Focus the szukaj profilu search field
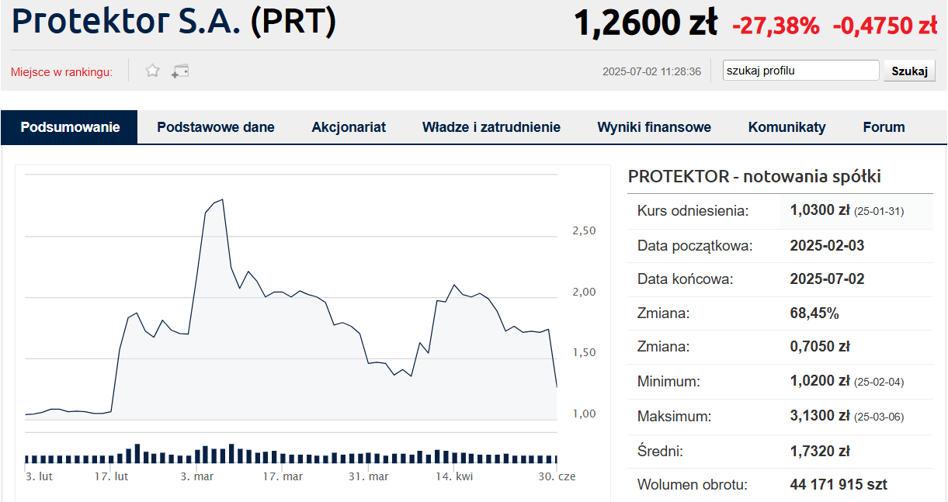The height and width of the screenshot is (502, 948). [802, 71]
